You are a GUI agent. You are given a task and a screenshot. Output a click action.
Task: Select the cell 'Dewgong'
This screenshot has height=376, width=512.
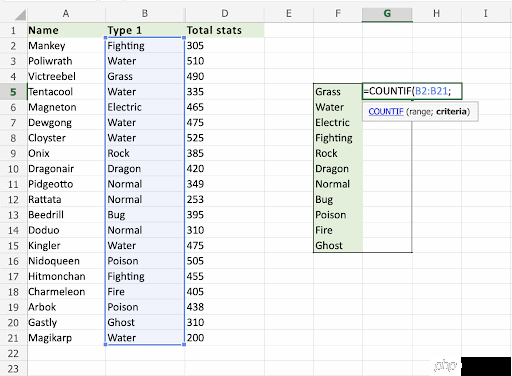[66, 123]
